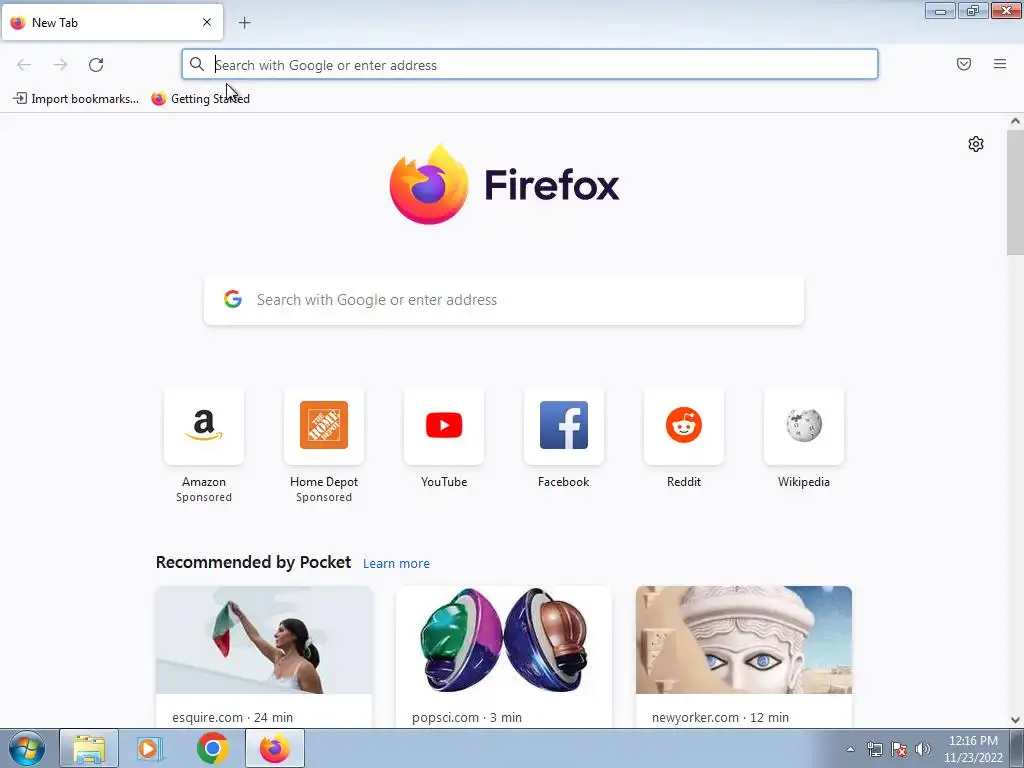Minimize the Firefox window
The height and width of the screenshot is (768, 1024).
tap(940, 10)
